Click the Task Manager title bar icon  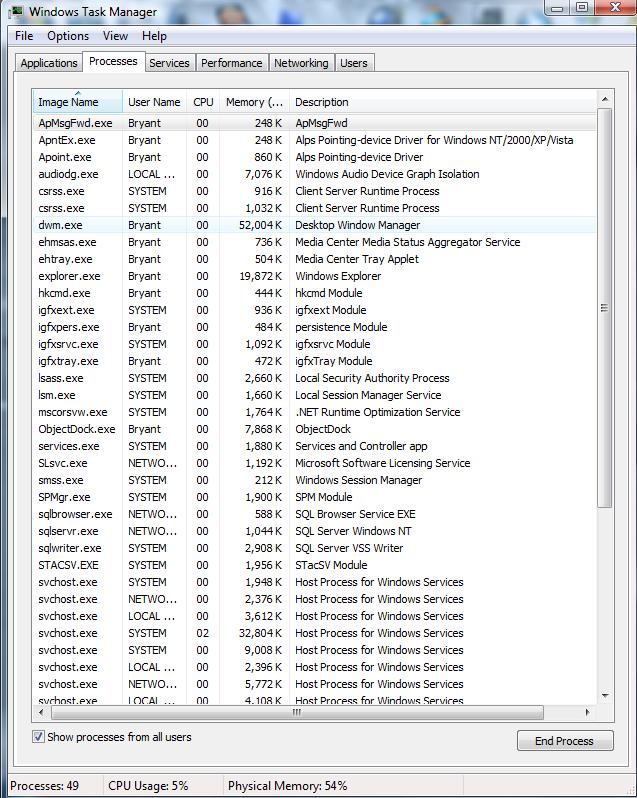point(16,11)
